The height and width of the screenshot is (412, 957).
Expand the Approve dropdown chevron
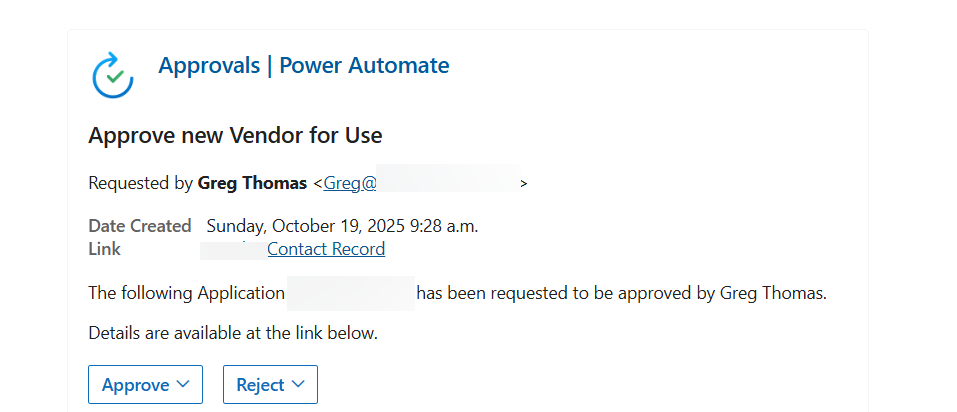click(x=183, y=385)
